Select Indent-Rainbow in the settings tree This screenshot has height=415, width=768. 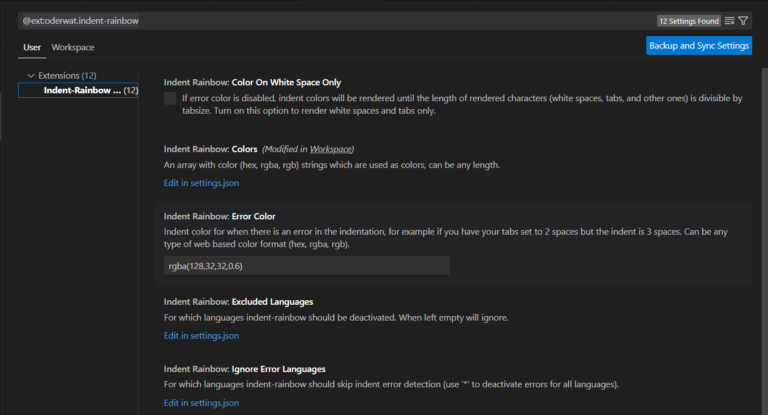coord(82,90)
